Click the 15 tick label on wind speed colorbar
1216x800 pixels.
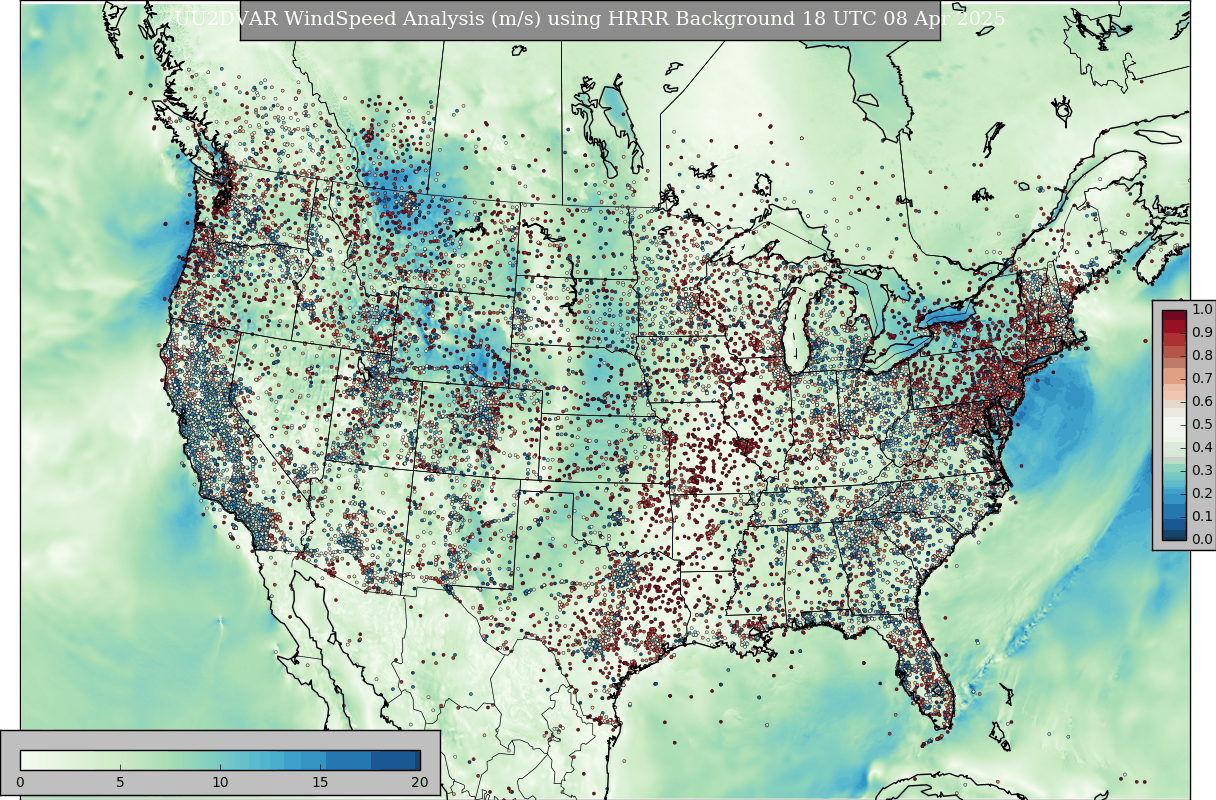320,783
